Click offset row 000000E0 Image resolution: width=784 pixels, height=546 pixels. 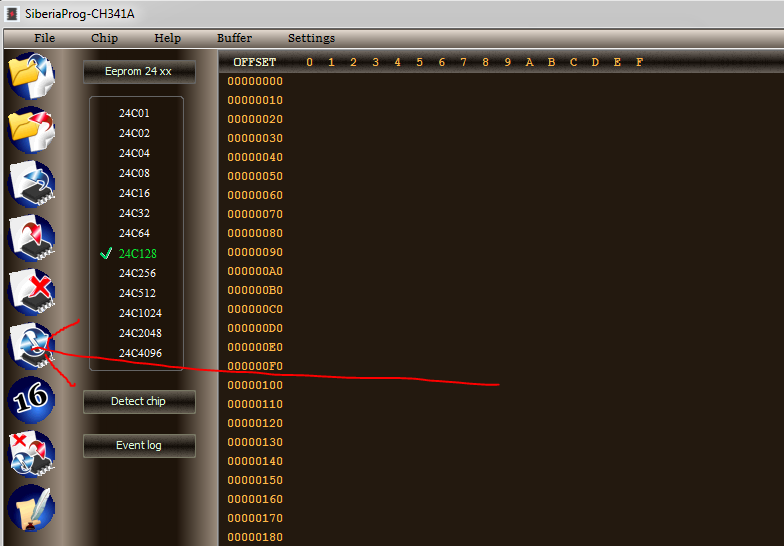[255, 347]
